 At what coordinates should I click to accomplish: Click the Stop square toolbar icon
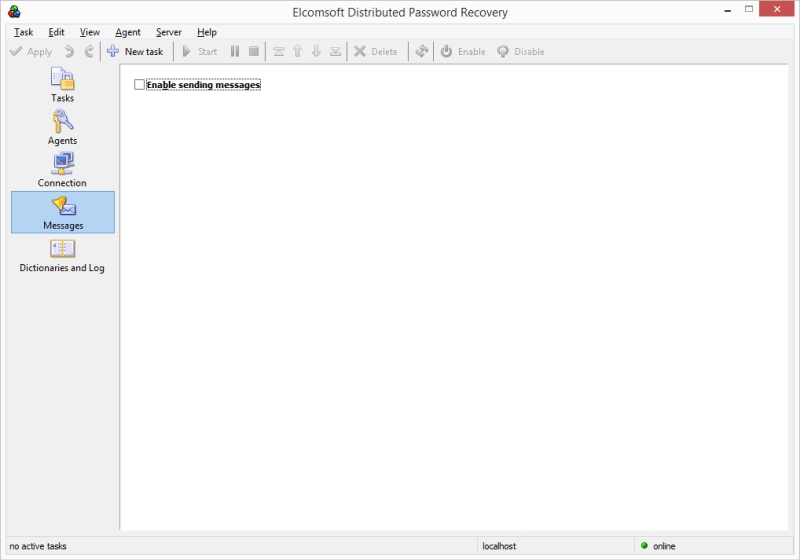coord(254,51)
